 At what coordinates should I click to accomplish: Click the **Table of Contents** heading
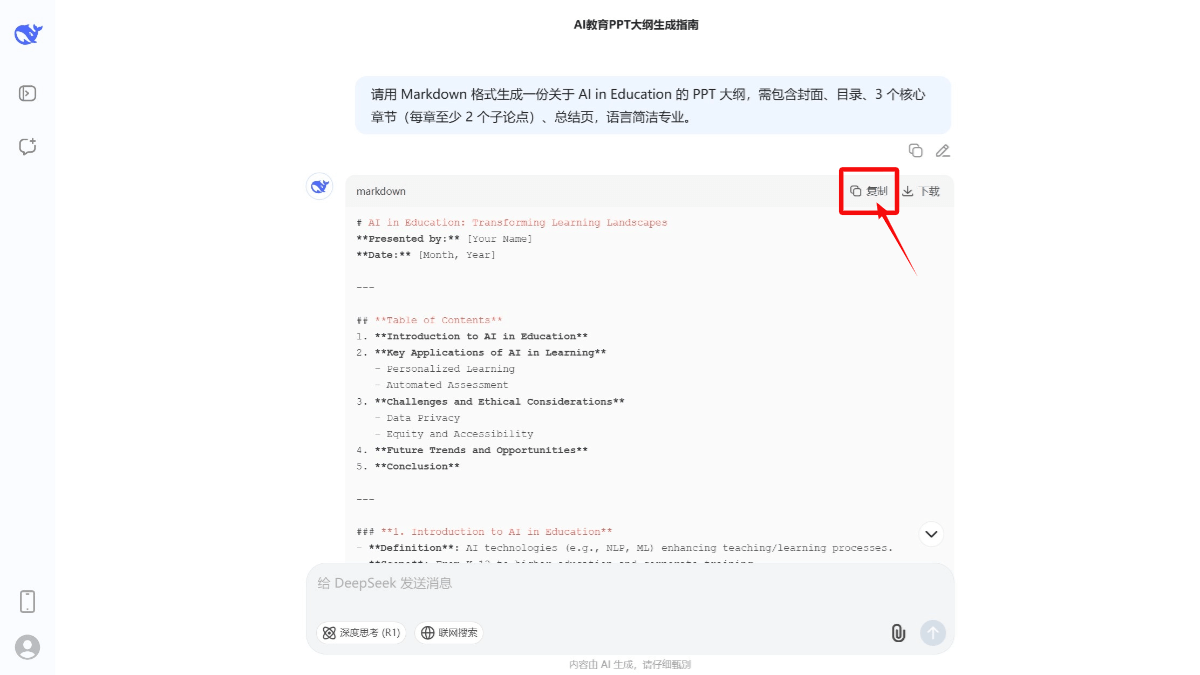tap(429, 320)
